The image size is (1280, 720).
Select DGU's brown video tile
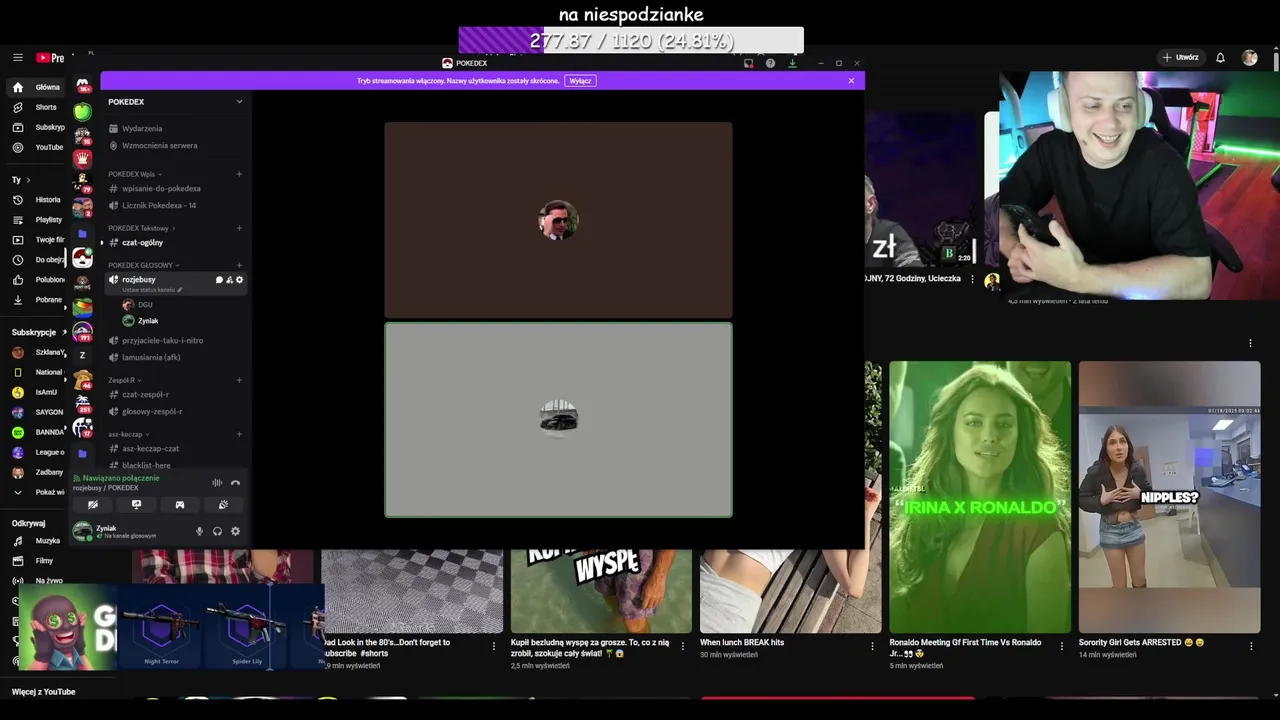click(x=558, y=220)
